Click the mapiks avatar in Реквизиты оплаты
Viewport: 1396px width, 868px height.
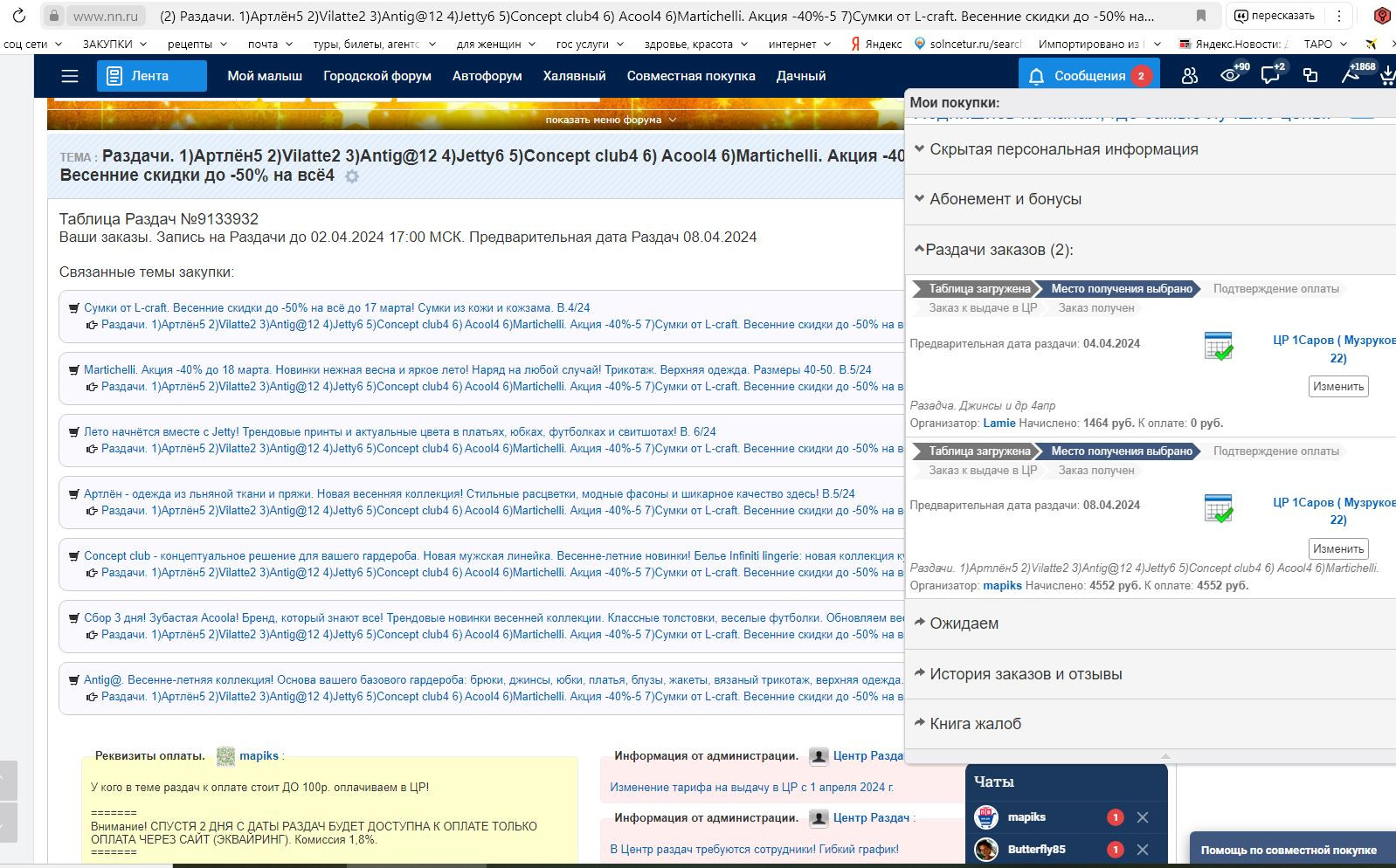225,756
